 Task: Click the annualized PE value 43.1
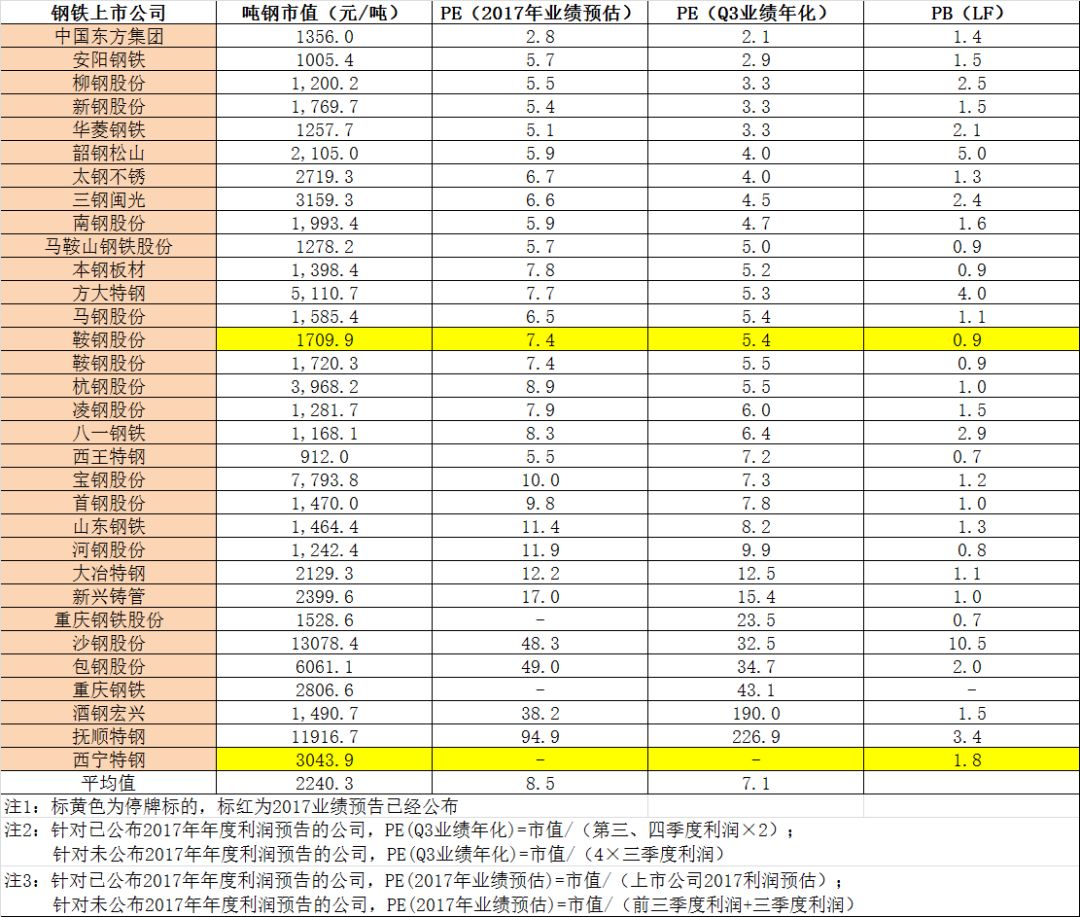(x=756, y=691)
